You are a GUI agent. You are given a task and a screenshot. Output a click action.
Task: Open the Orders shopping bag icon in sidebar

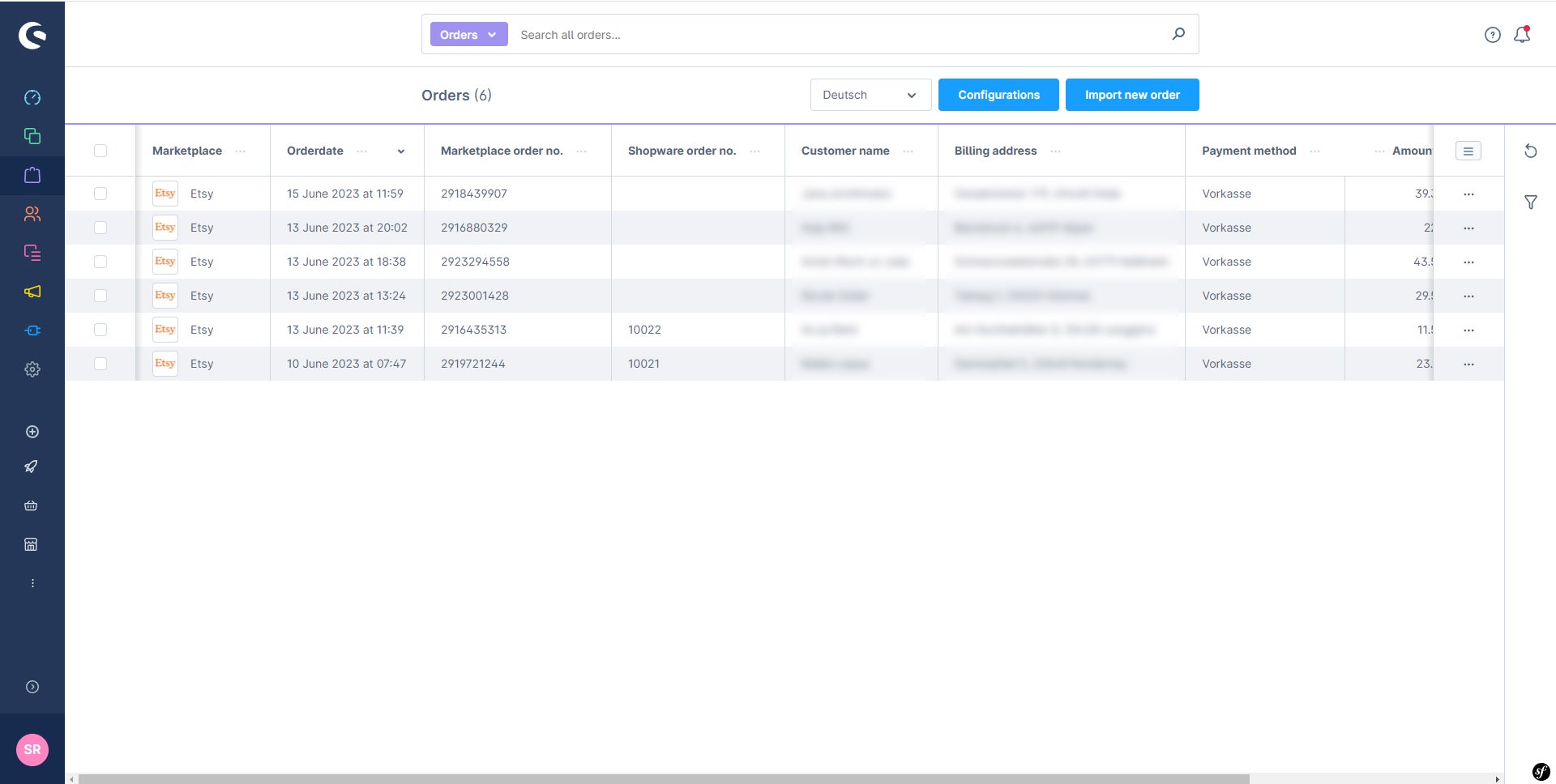pos(32,175)
